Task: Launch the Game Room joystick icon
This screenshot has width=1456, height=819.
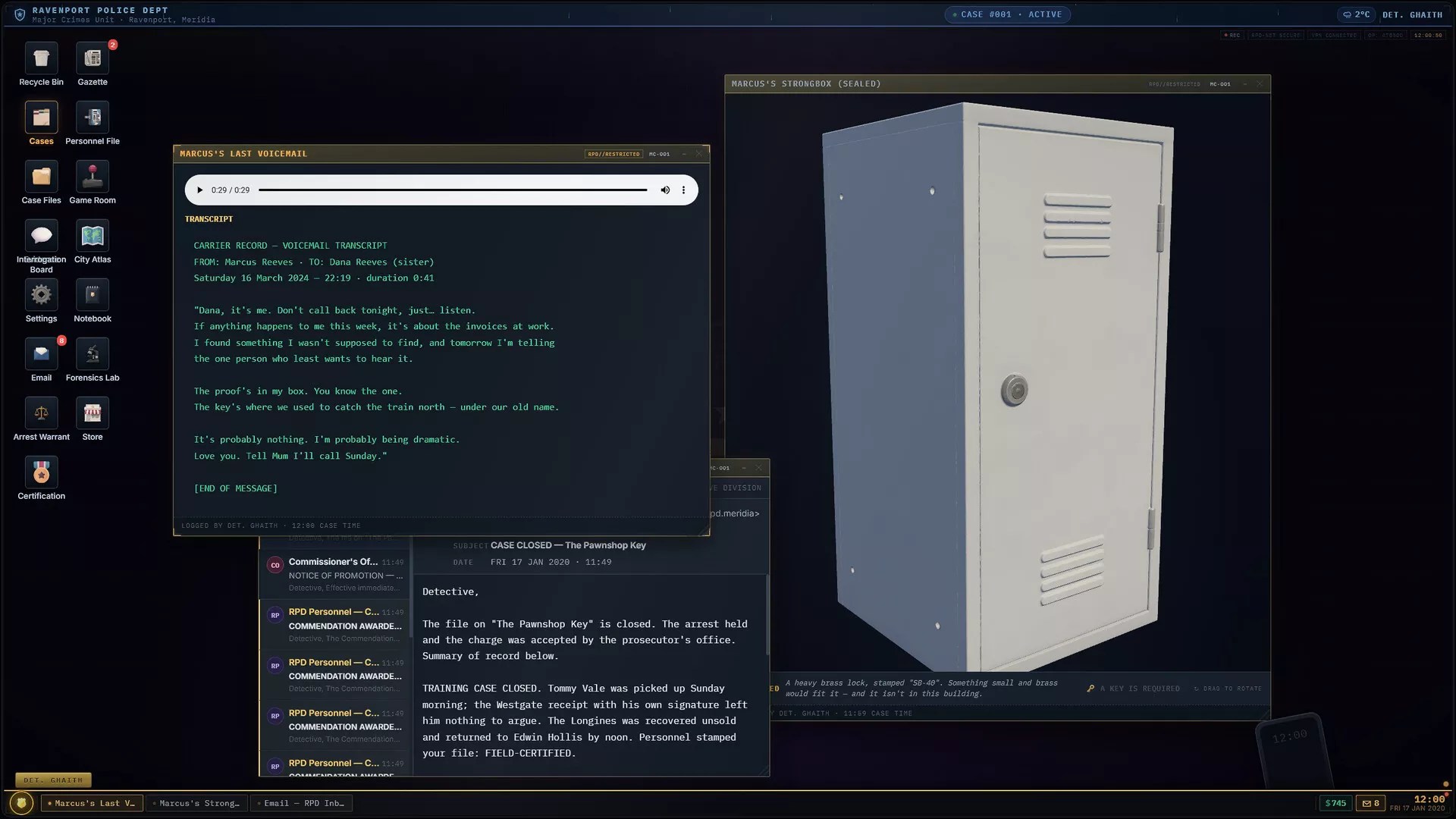Action: [93, 177]
